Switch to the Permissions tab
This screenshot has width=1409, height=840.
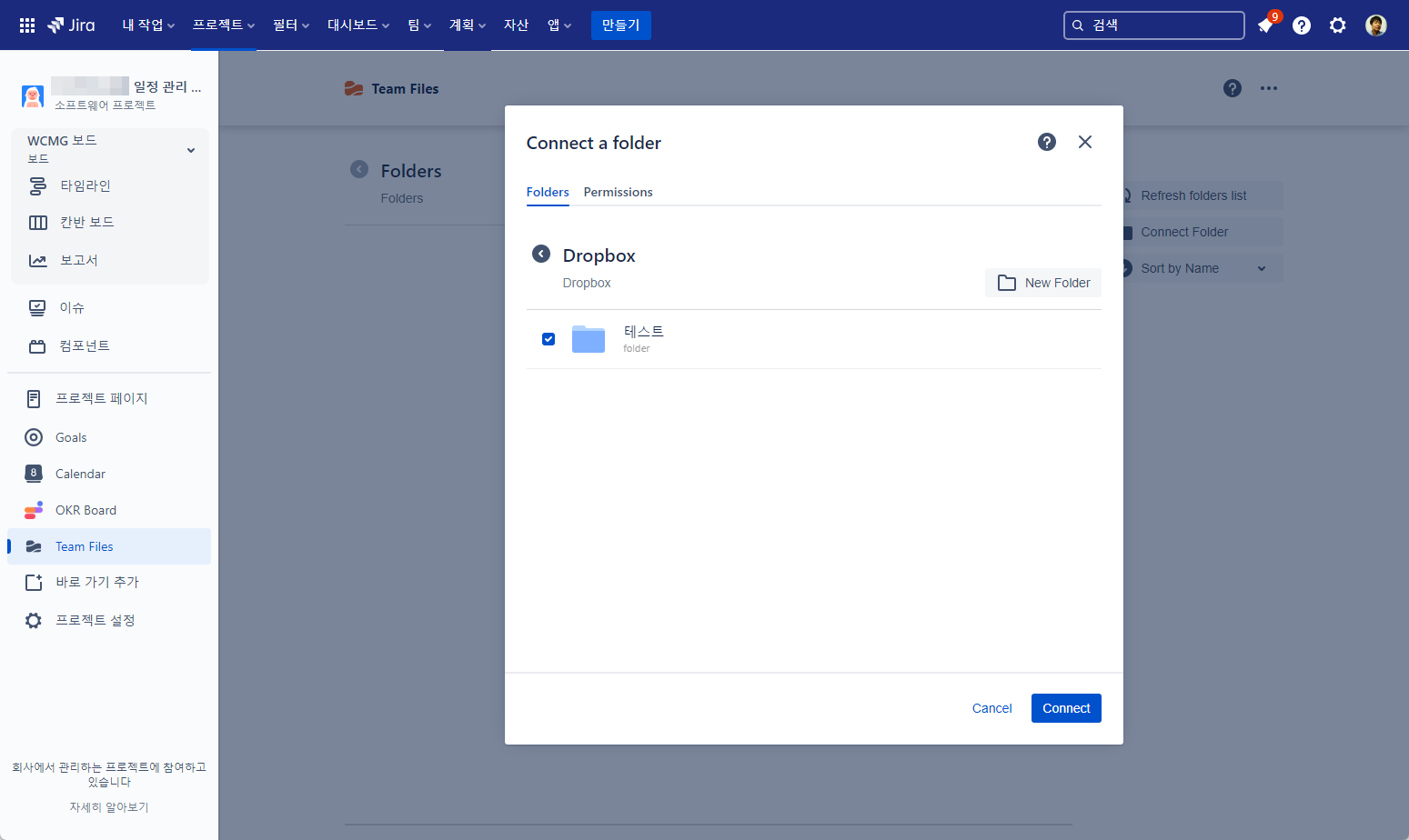click(x=619, y=192)
